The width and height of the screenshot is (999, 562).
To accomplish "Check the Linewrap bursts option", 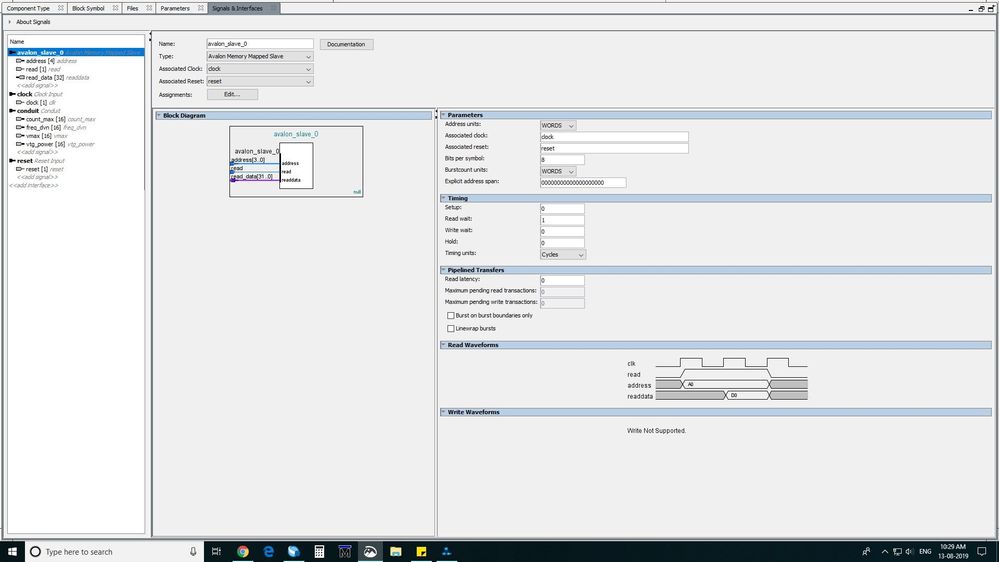I will (451, 328).
